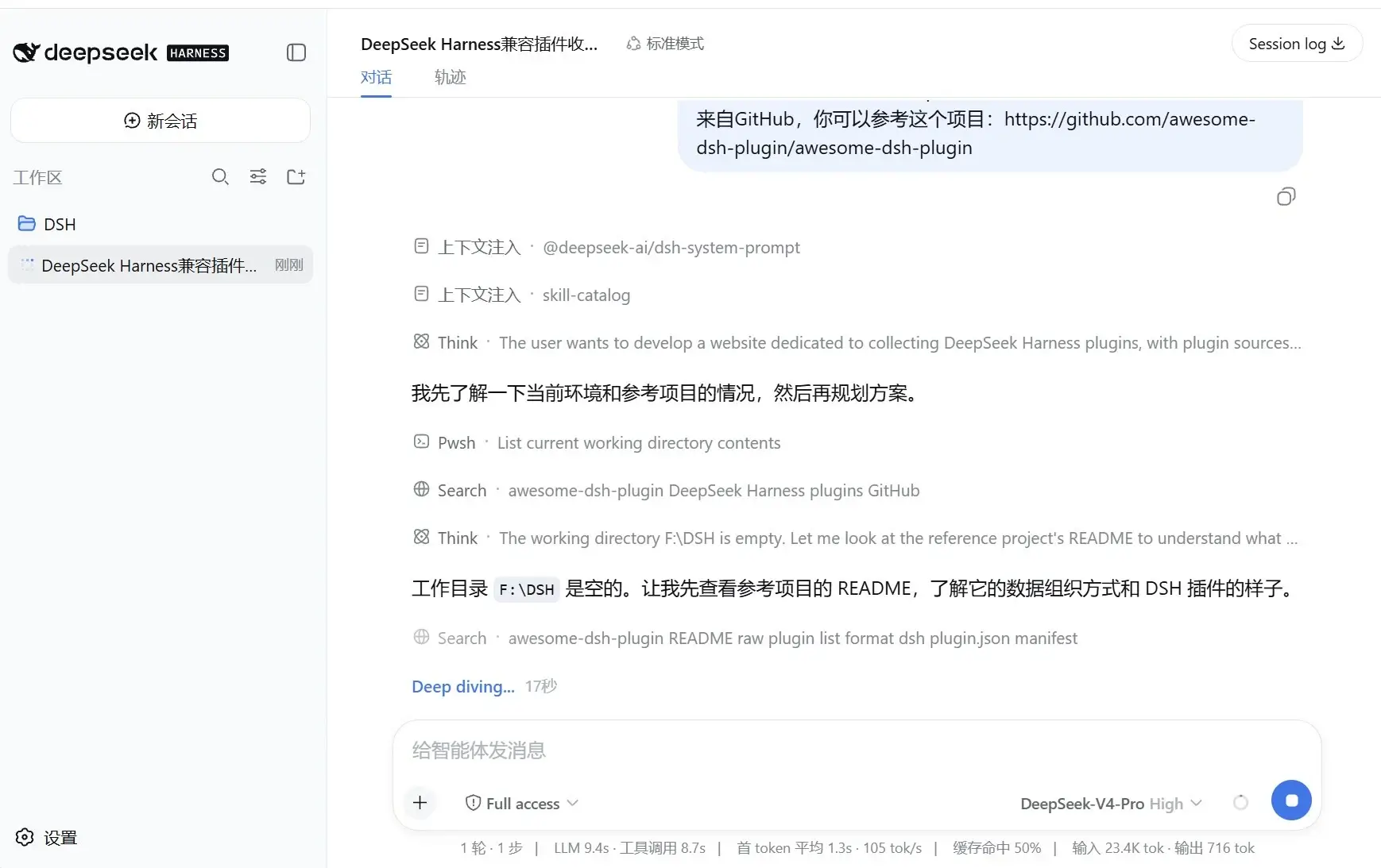Click the F:\DSH inline code text
1381x868 pixels.
click(x=527, y=589)
